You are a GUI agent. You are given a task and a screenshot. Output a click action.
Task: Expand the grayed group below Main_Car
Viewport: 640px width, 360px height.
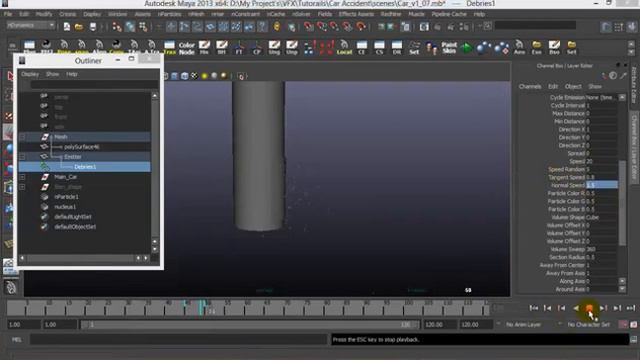[x=22, y=187]
